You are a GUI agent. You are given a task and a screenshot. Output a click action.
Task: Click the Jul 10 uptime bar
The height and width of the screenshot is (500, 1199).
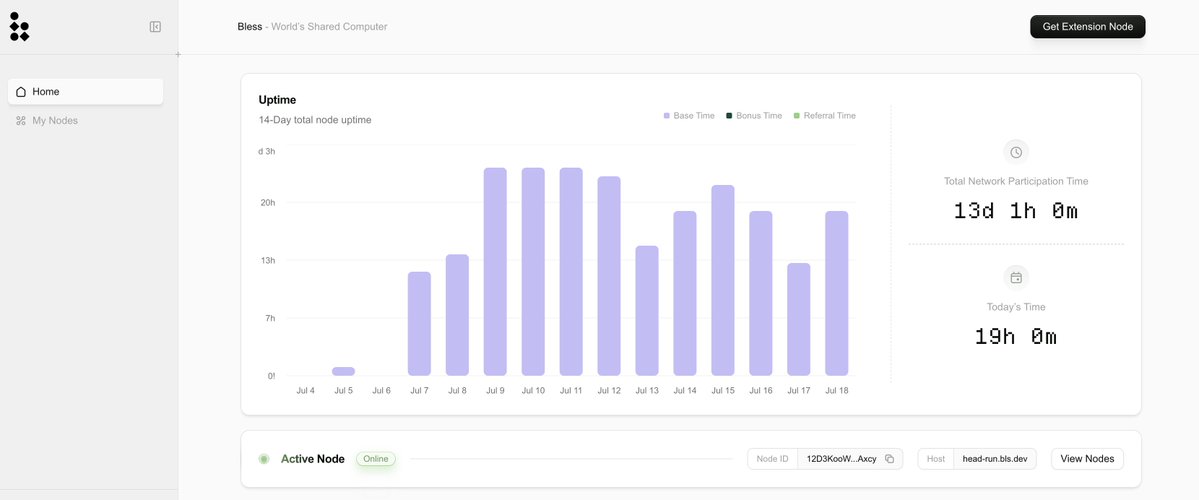pos(533,271)
